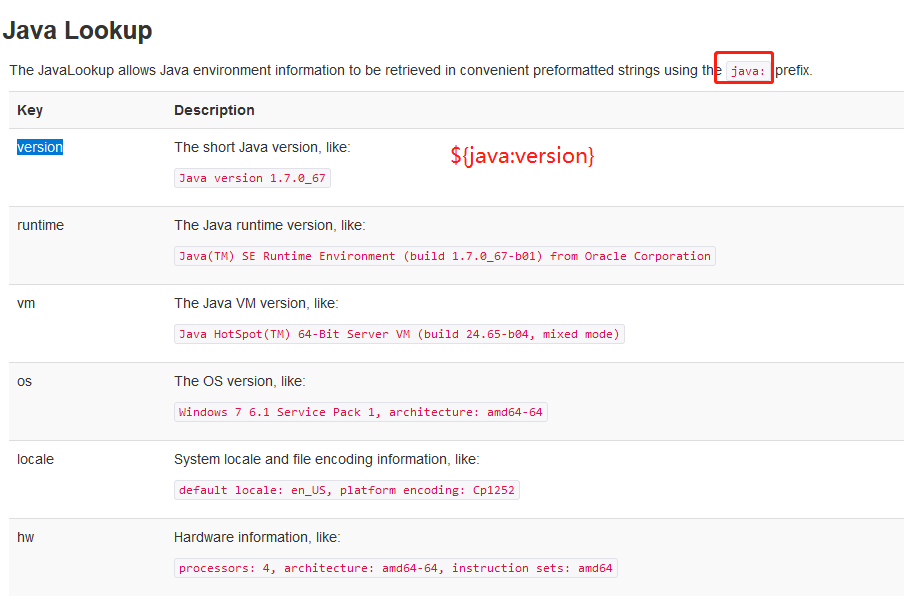Click the 'default locale: en_US' code sample
This screenshot has height=610, width=904.
pos(346,490)
